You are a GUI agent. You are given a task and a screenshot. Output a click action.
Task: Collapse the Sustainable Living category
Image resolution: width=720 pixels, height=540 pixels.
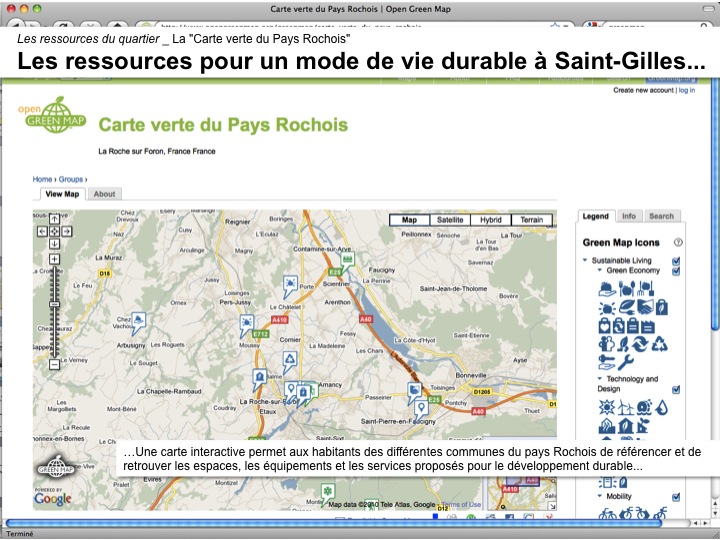pos(585,261)
